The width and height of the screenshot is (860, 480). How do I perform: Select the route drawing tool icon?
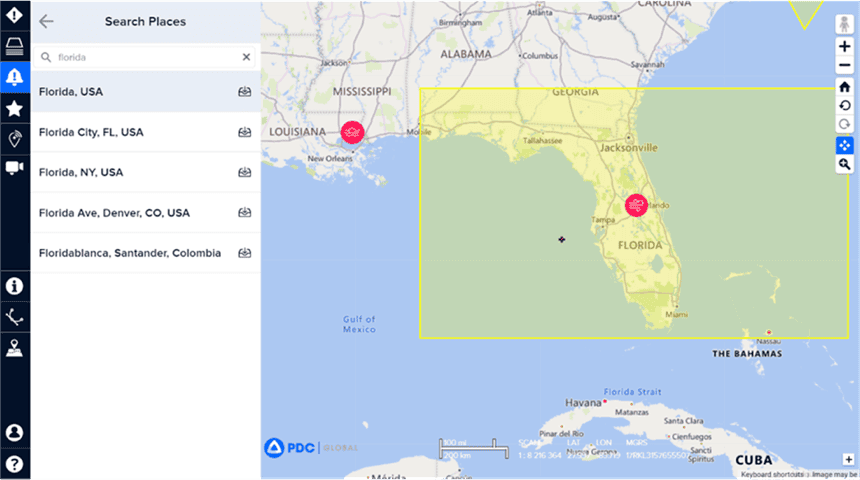[14, 317]
